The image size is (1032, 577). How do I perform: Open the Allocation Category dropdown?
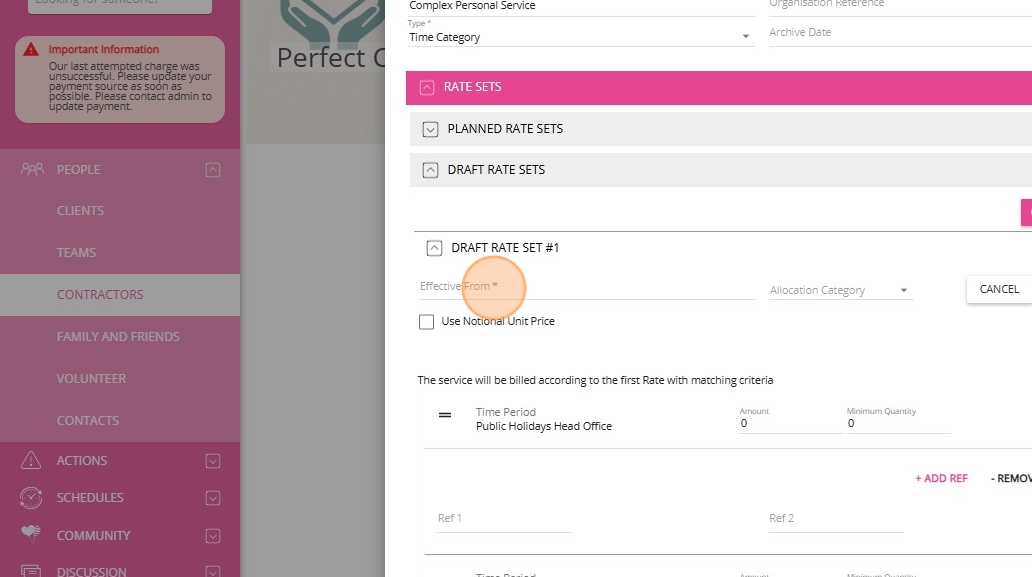[x=841, y=290]
